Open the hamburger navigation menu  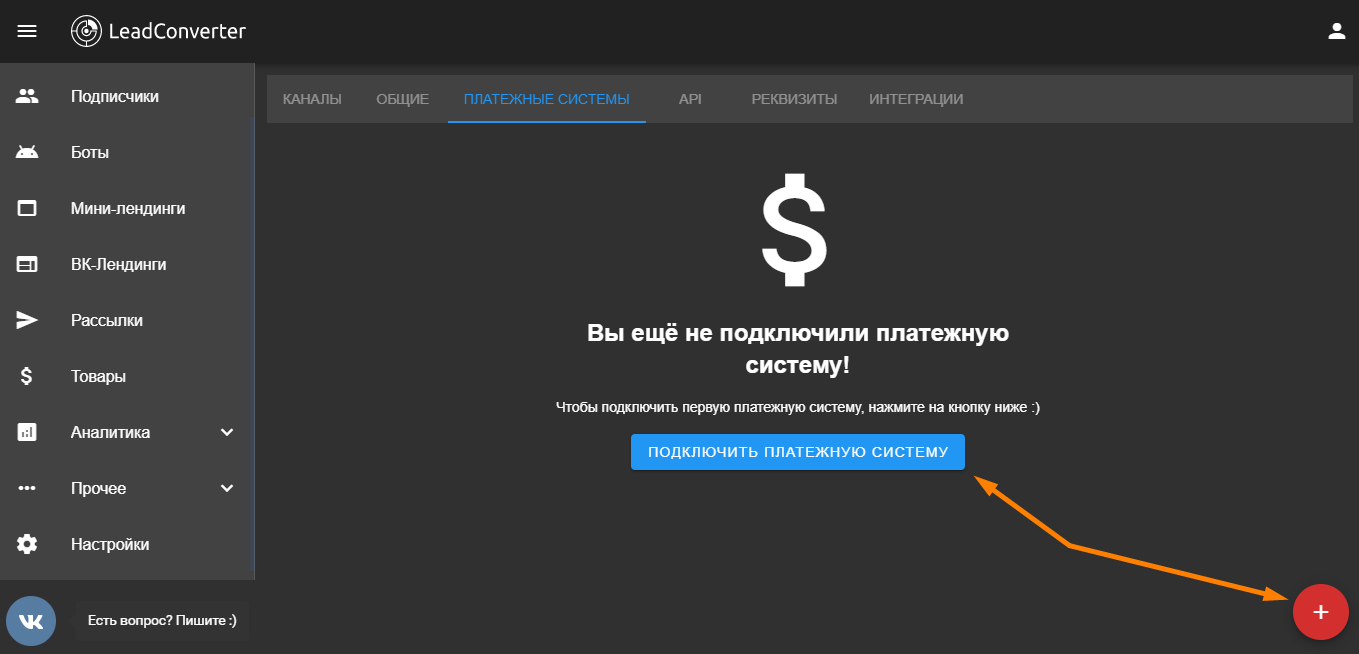[27, 31]
